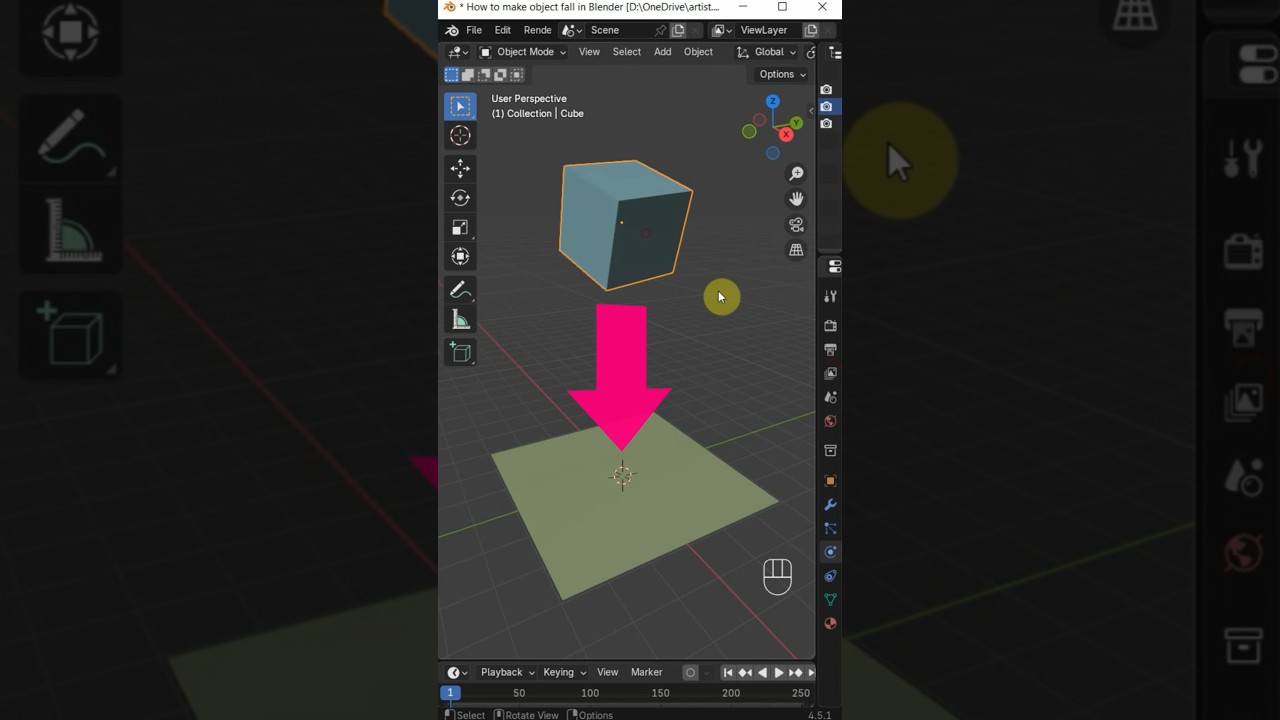Toggle first camera render icon in outliner
The height and width of the screenshot is (720, 1280).
826,90
